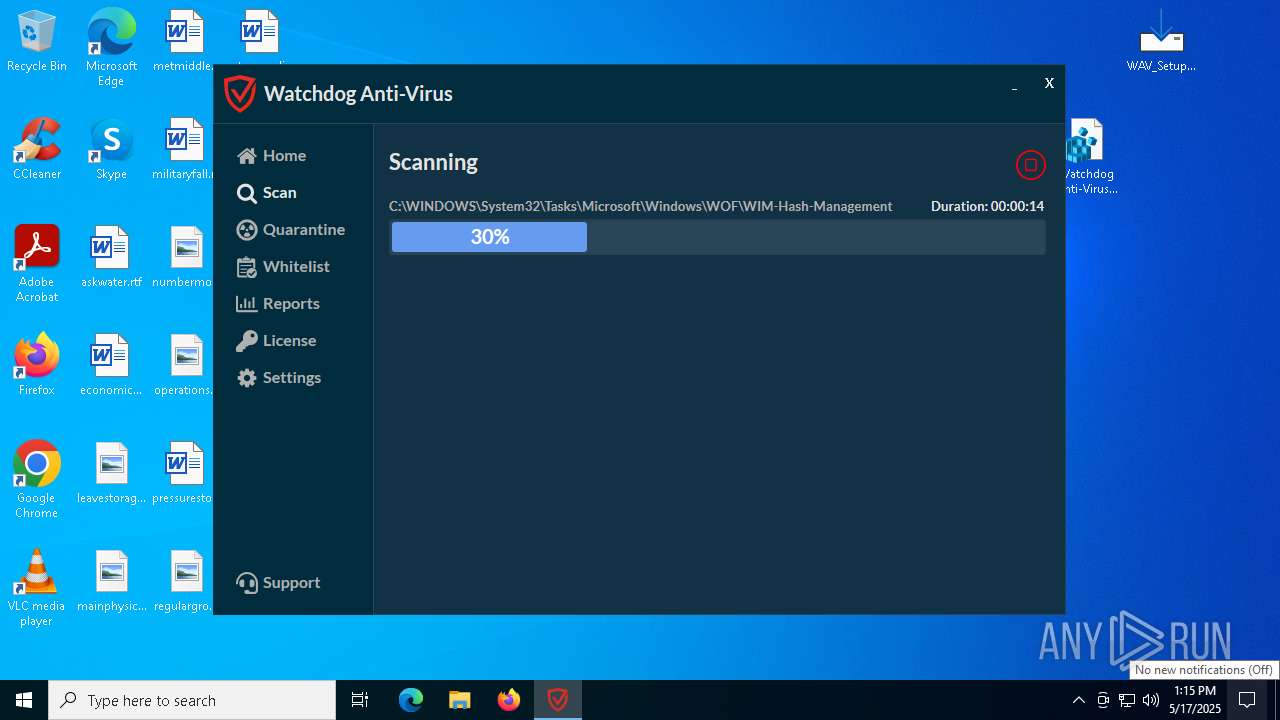Open the Quarantine section

tap(290, 230)
